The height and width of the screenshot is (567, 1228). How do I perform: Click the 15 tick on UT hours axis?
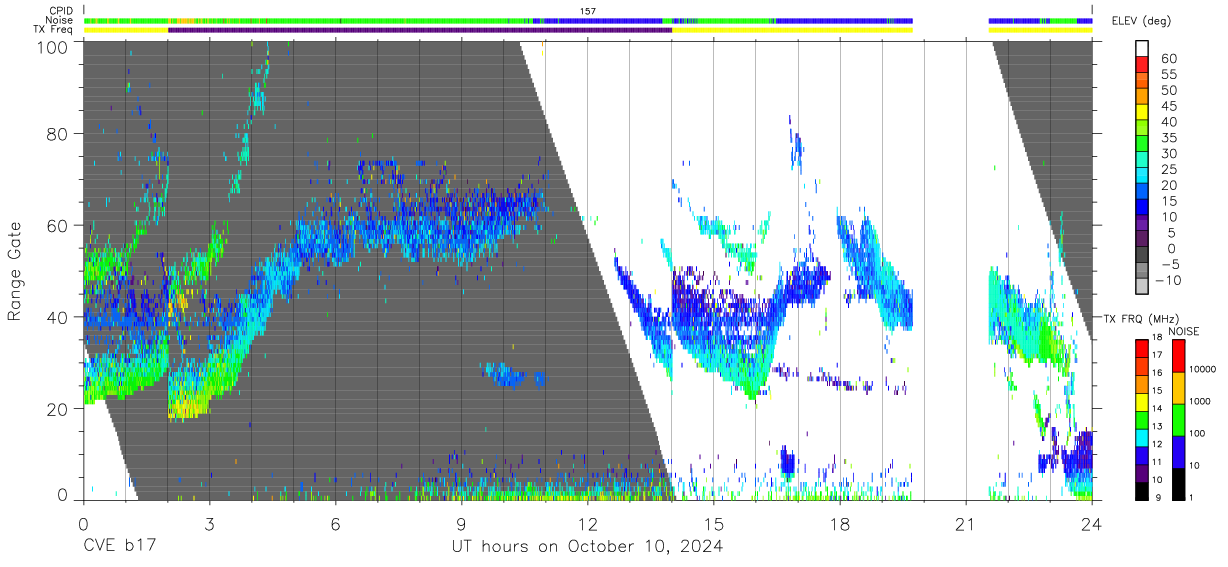(x=713, y=524)
